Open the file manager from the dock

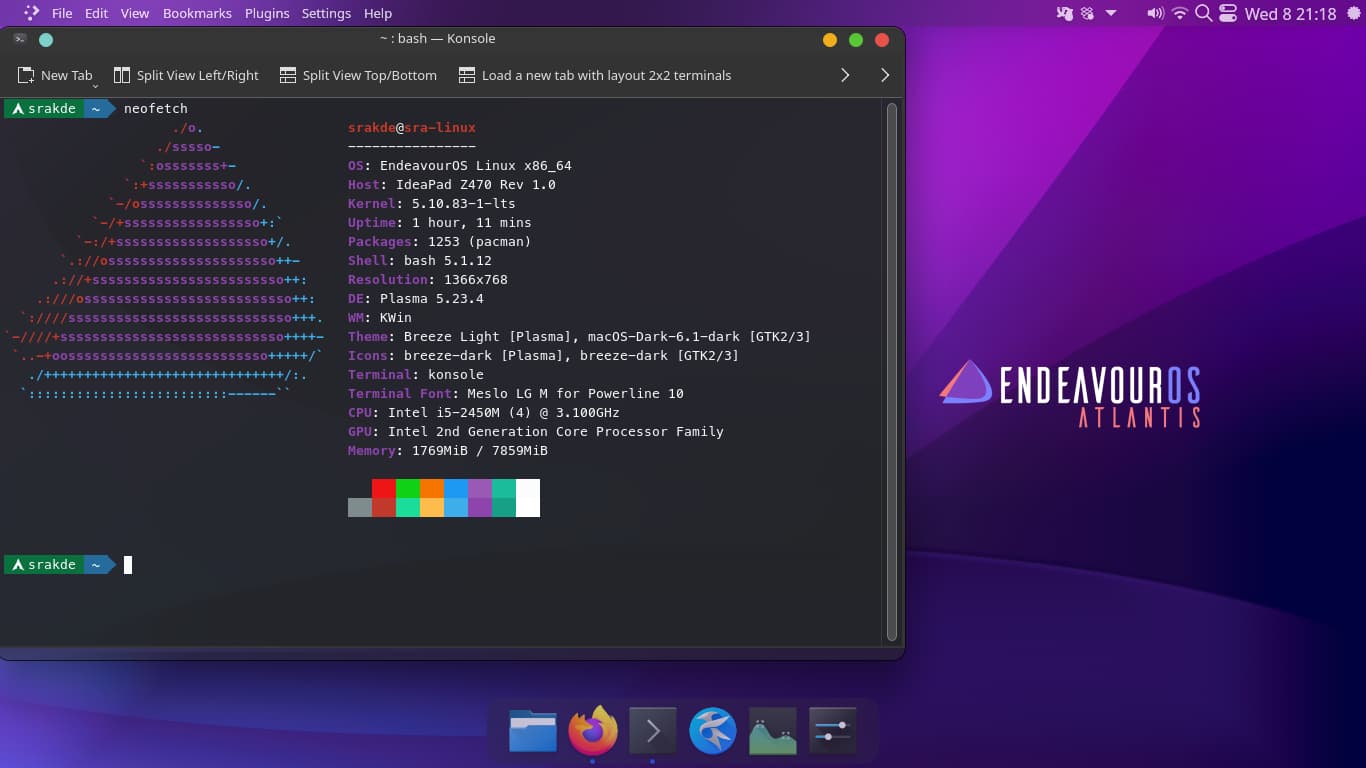tap(533, 732)
